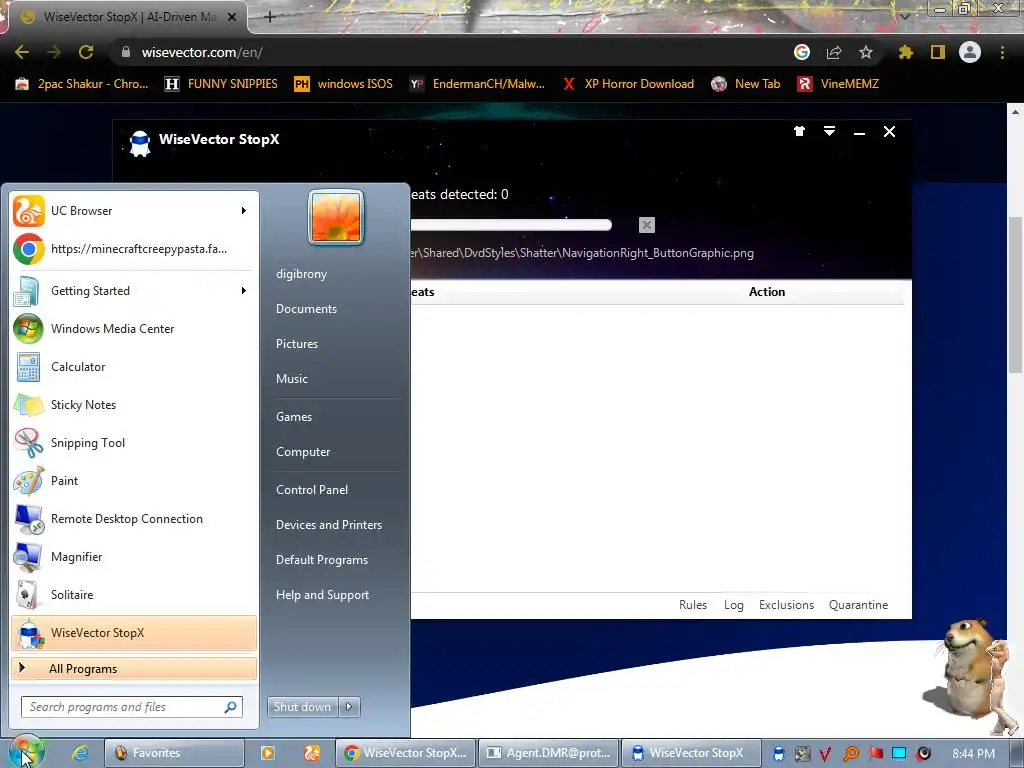Open Chrome three-dot menu
The image size is (1024, 768).
[1002, 52]
